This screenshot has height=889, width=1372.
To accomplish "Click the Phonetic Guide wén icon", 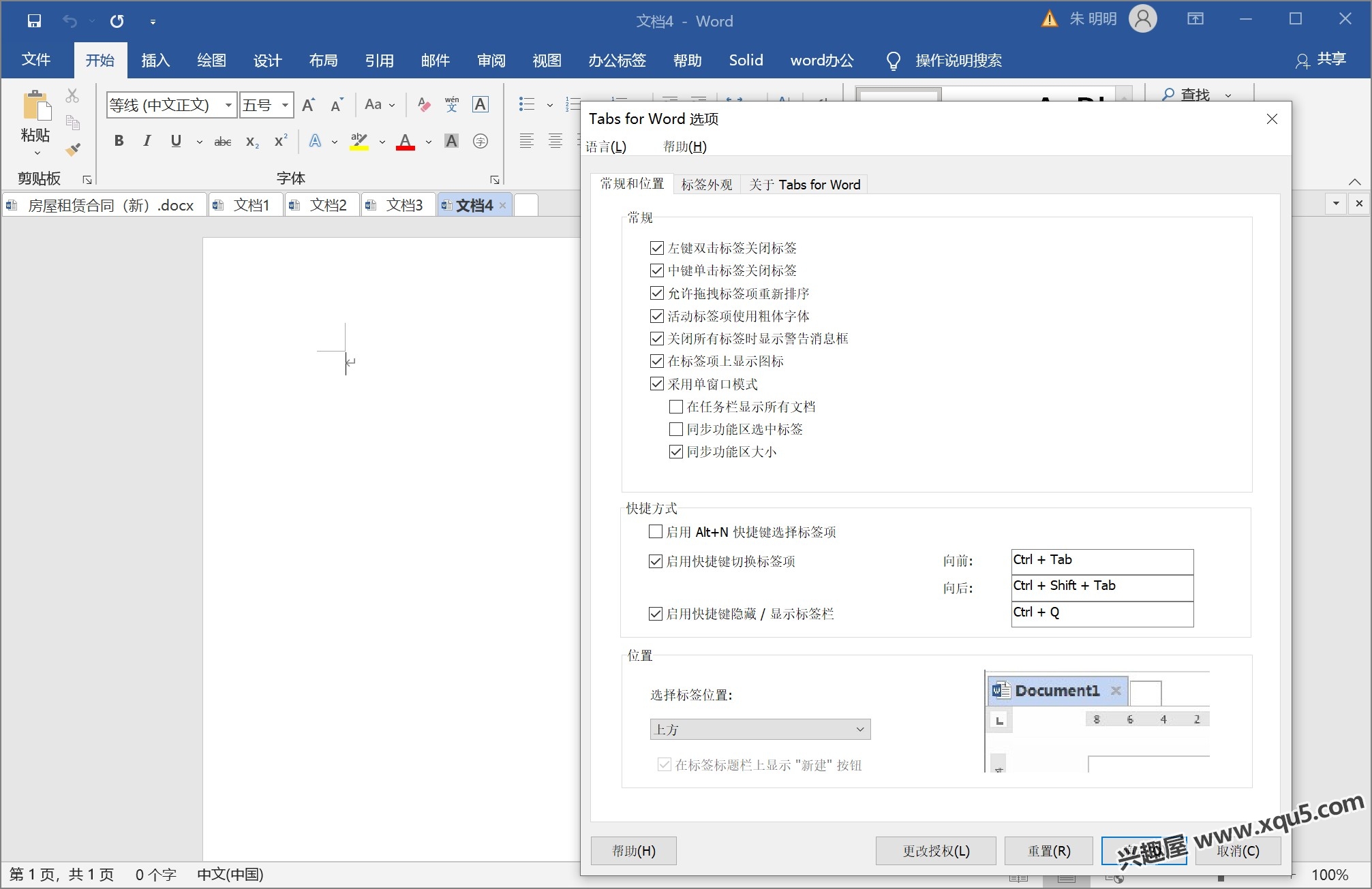I will tap(452, 105).
